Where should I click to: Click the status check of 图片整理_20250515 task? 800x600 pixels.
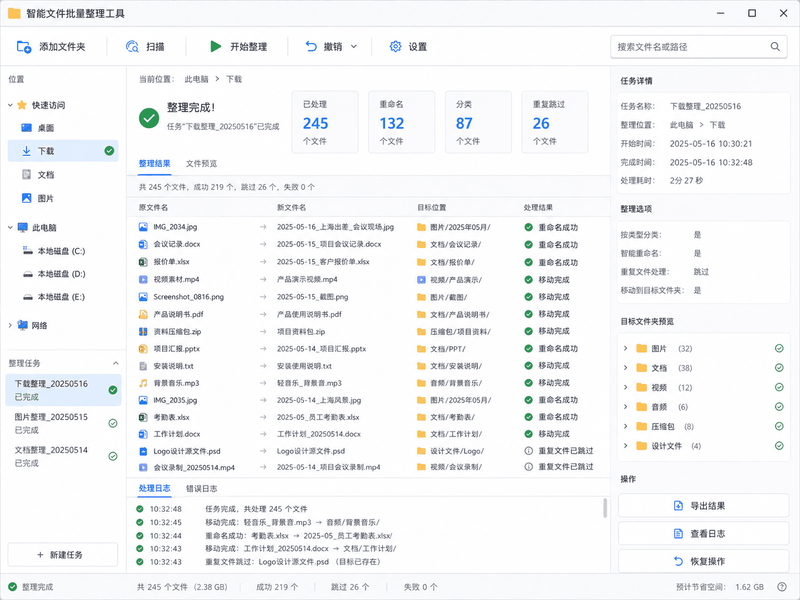(x=113, y=423)
